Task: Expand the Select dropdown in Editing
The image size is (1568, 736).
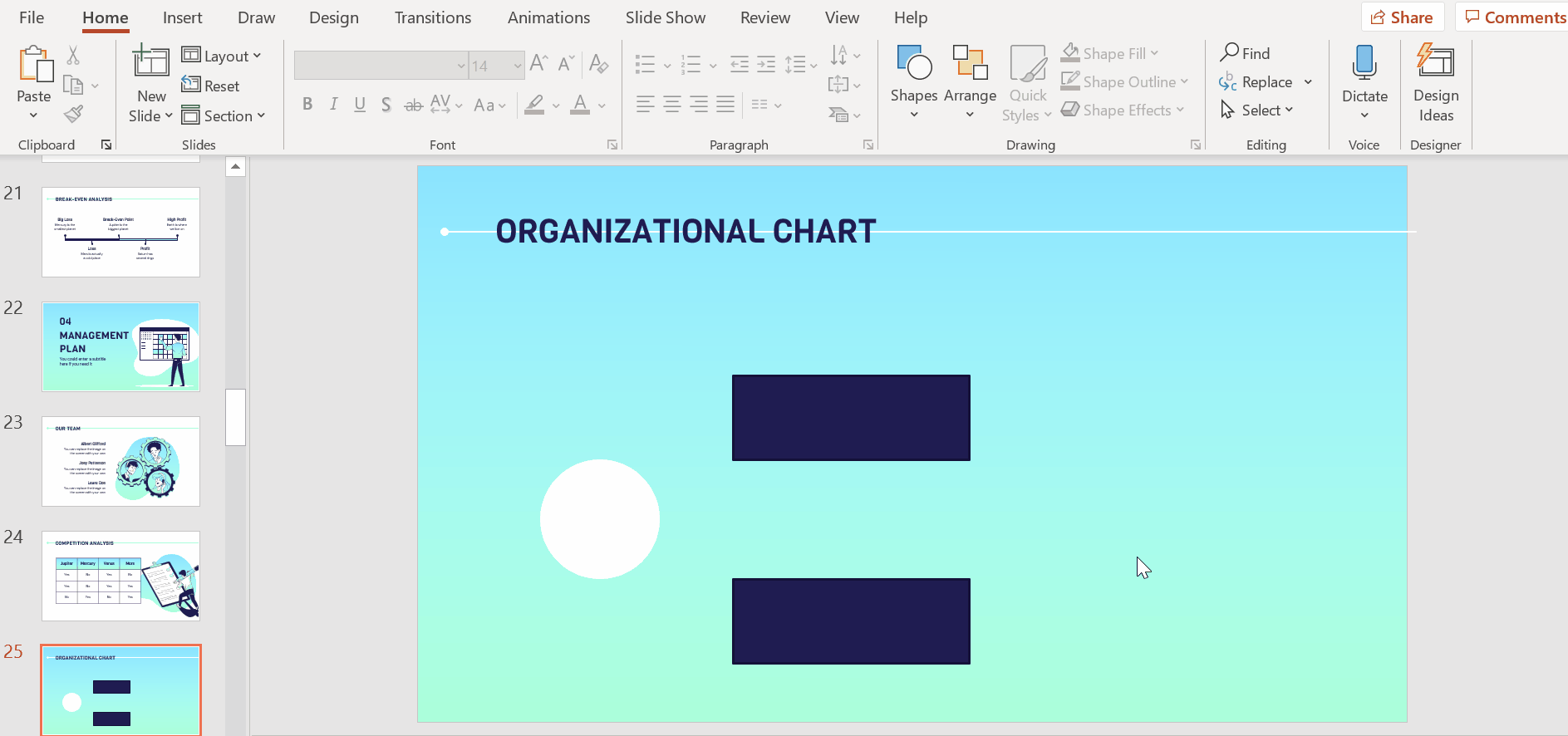Action: (x=1257, y=110)
